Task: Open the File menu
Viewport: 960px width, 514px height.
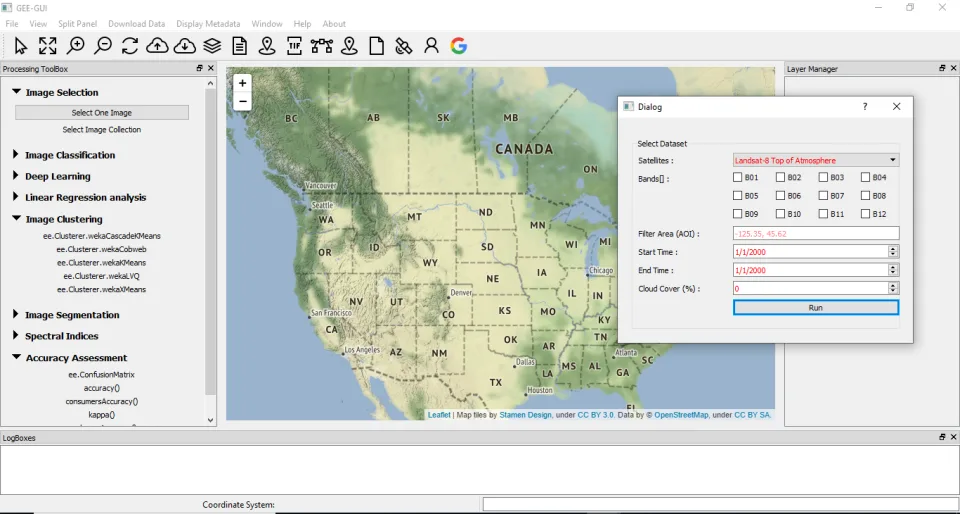Action: 12,24
